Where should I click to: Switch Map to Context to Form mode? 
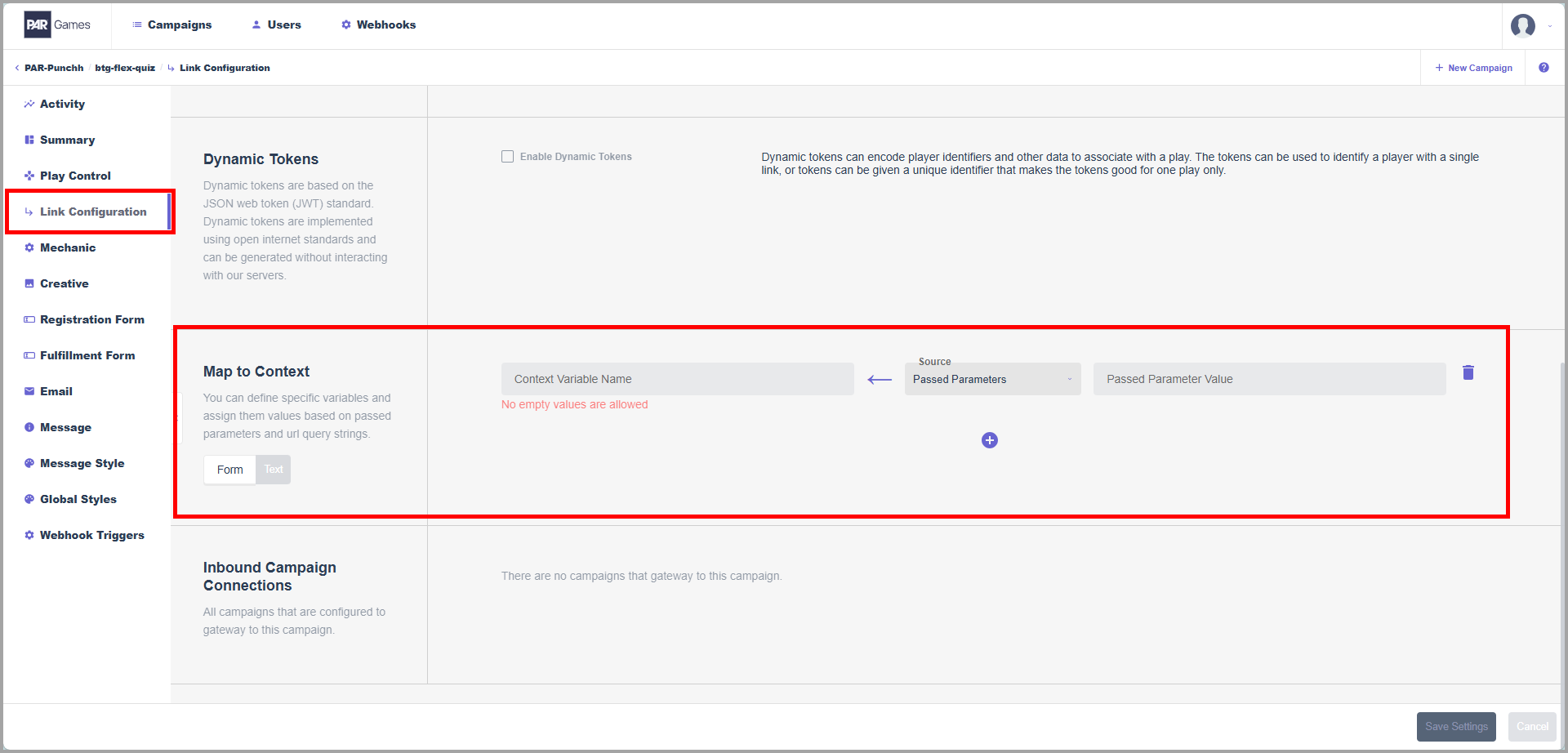(x=229, y=470)
